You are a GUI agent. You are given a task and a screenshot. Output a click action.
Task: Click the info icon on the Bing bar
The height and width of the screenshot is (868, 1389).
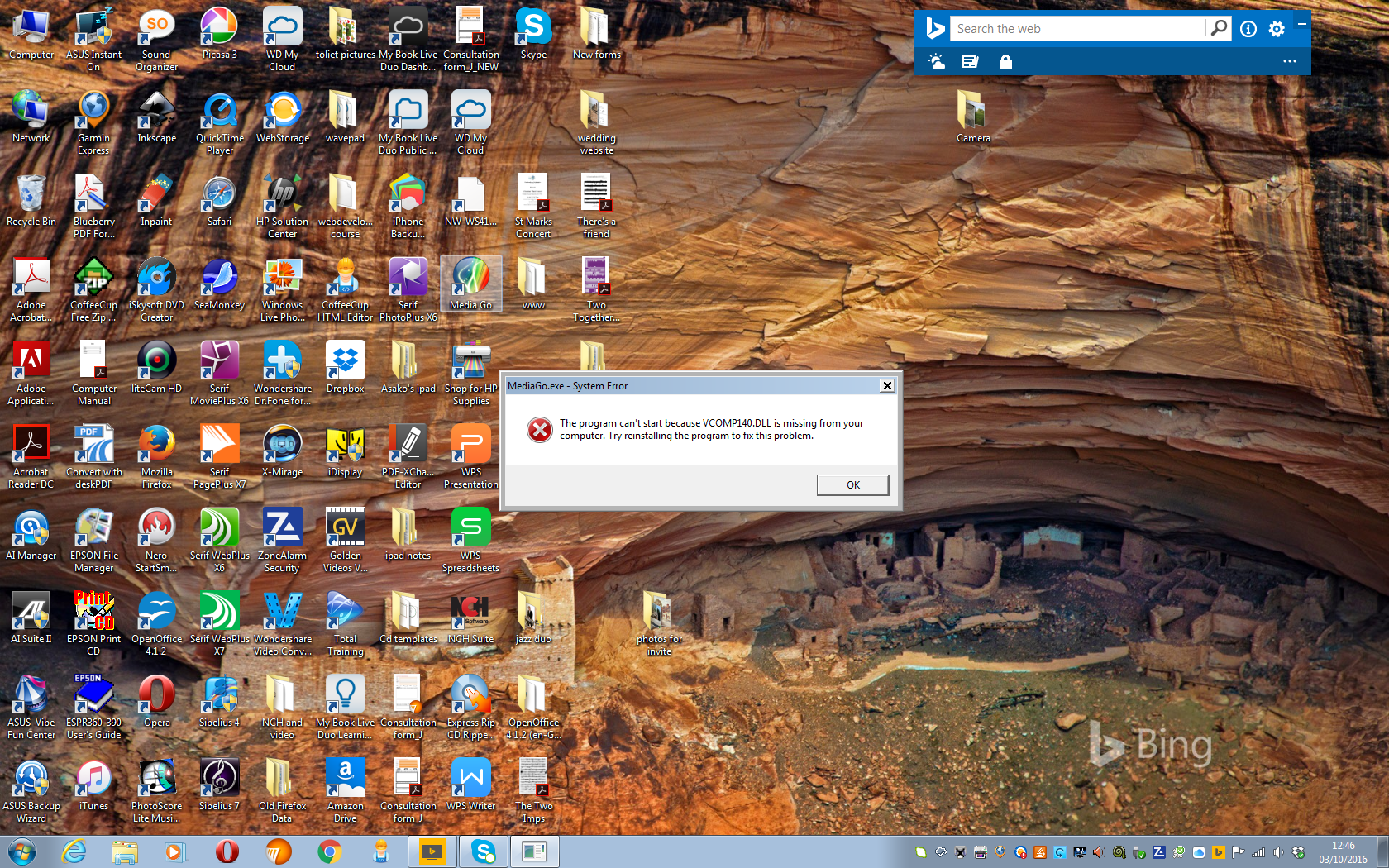[x=1248, y=27]
